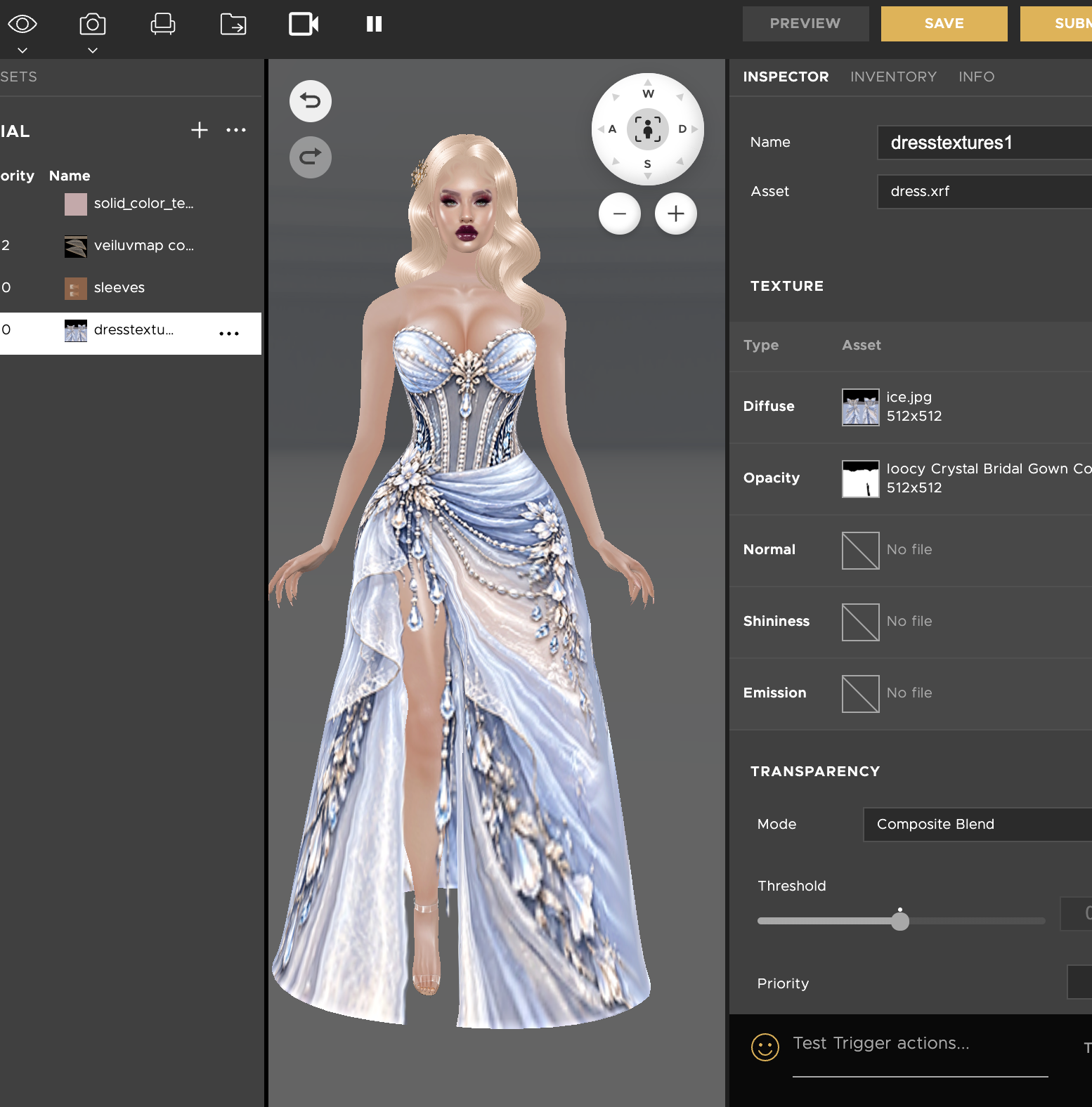Click the Name field dresstextures1
The width and height of the screenshot is (1092, 1107).
point(984,143)
